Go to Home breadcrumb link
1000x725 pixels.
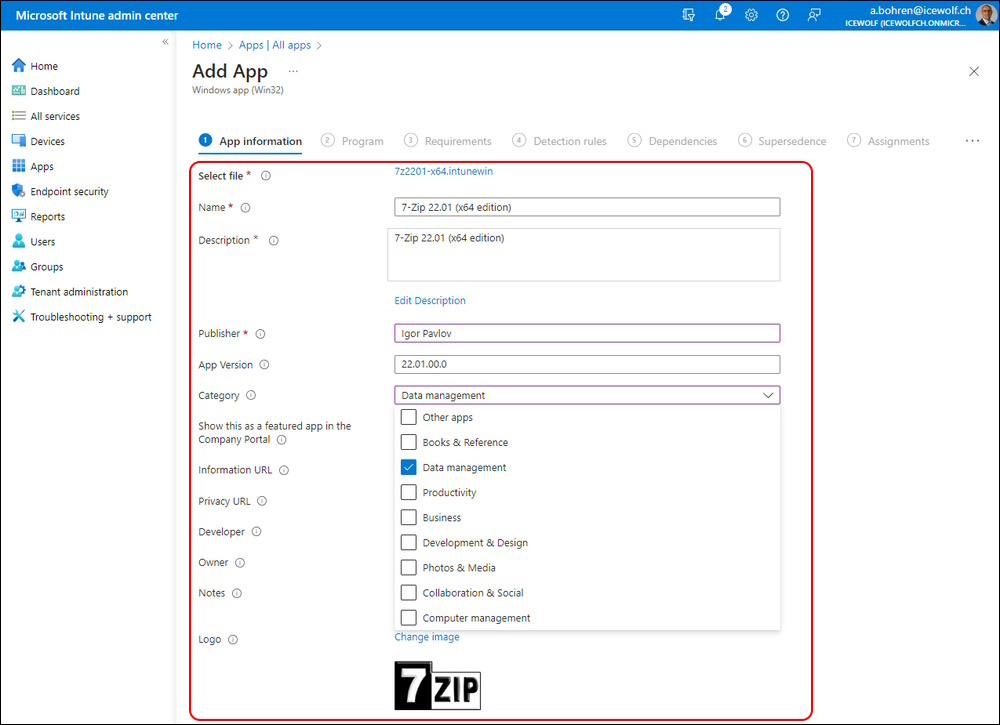(x=207, y=45)
